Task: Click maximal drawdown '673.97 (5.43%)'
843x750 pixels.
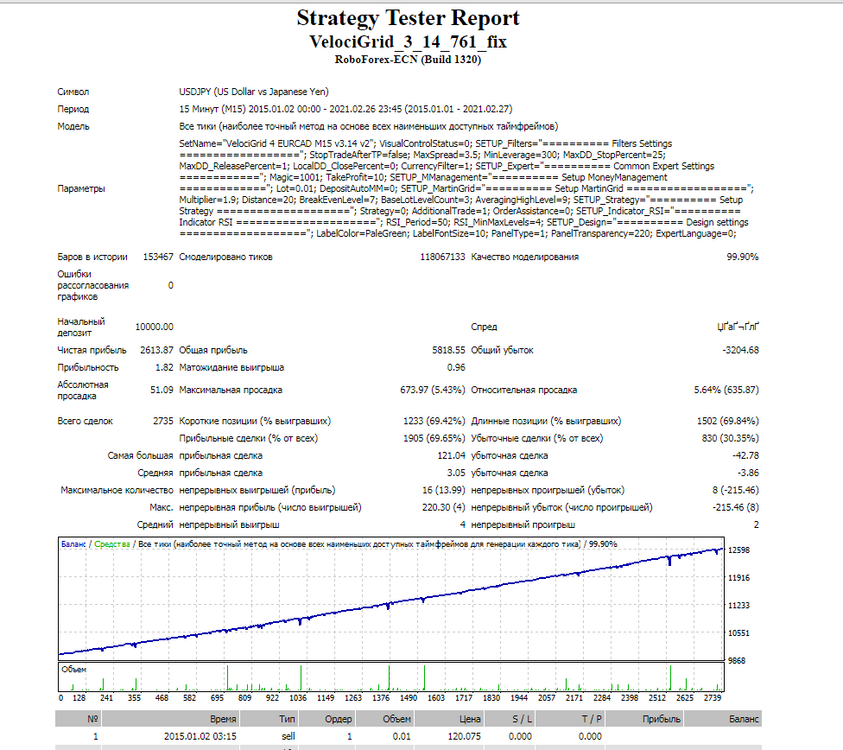Action: [433, 390]
